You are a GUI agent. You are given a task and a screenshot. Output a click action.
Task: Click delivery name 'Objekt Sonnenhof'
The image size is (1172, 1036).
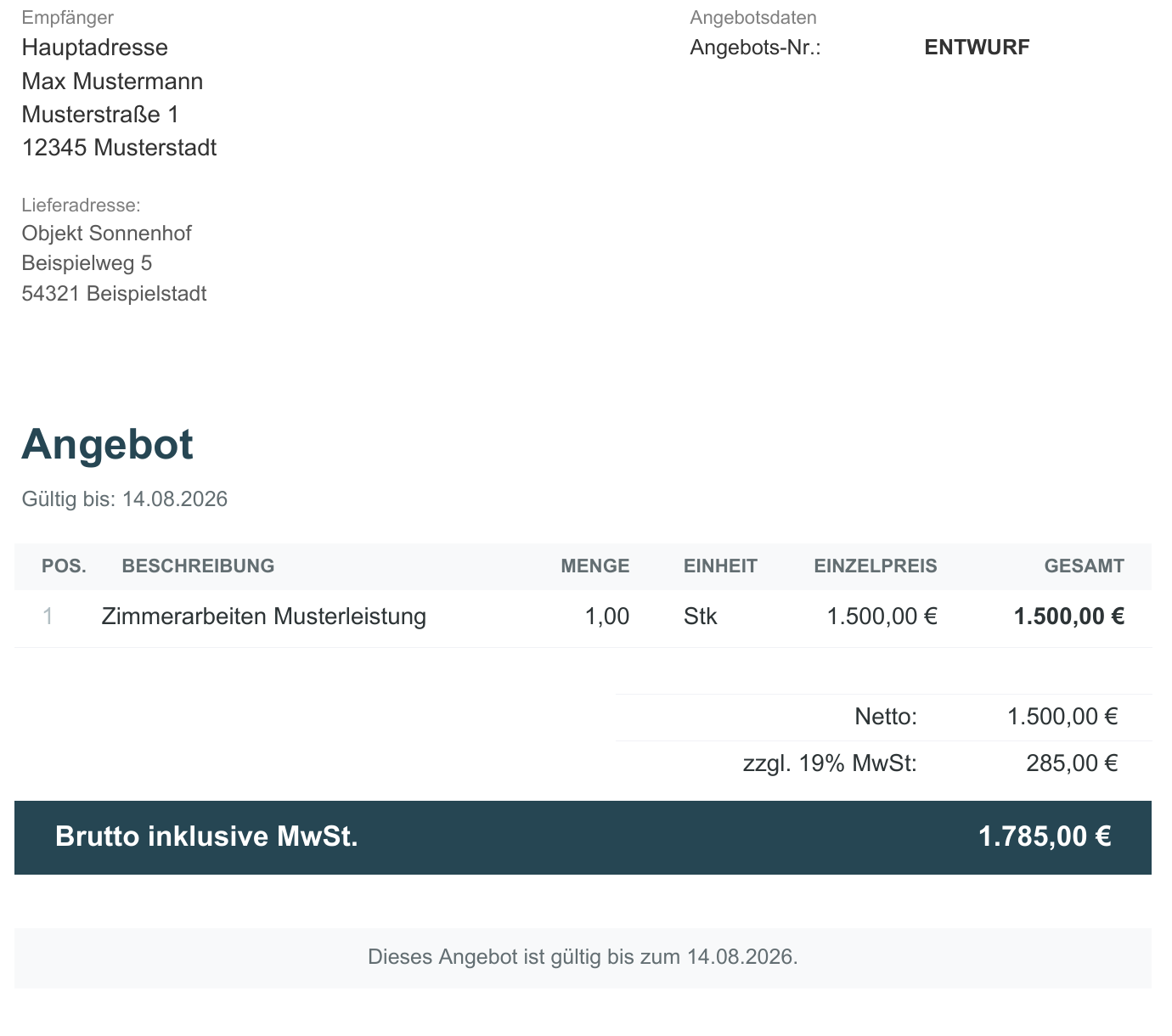[106, 234]
